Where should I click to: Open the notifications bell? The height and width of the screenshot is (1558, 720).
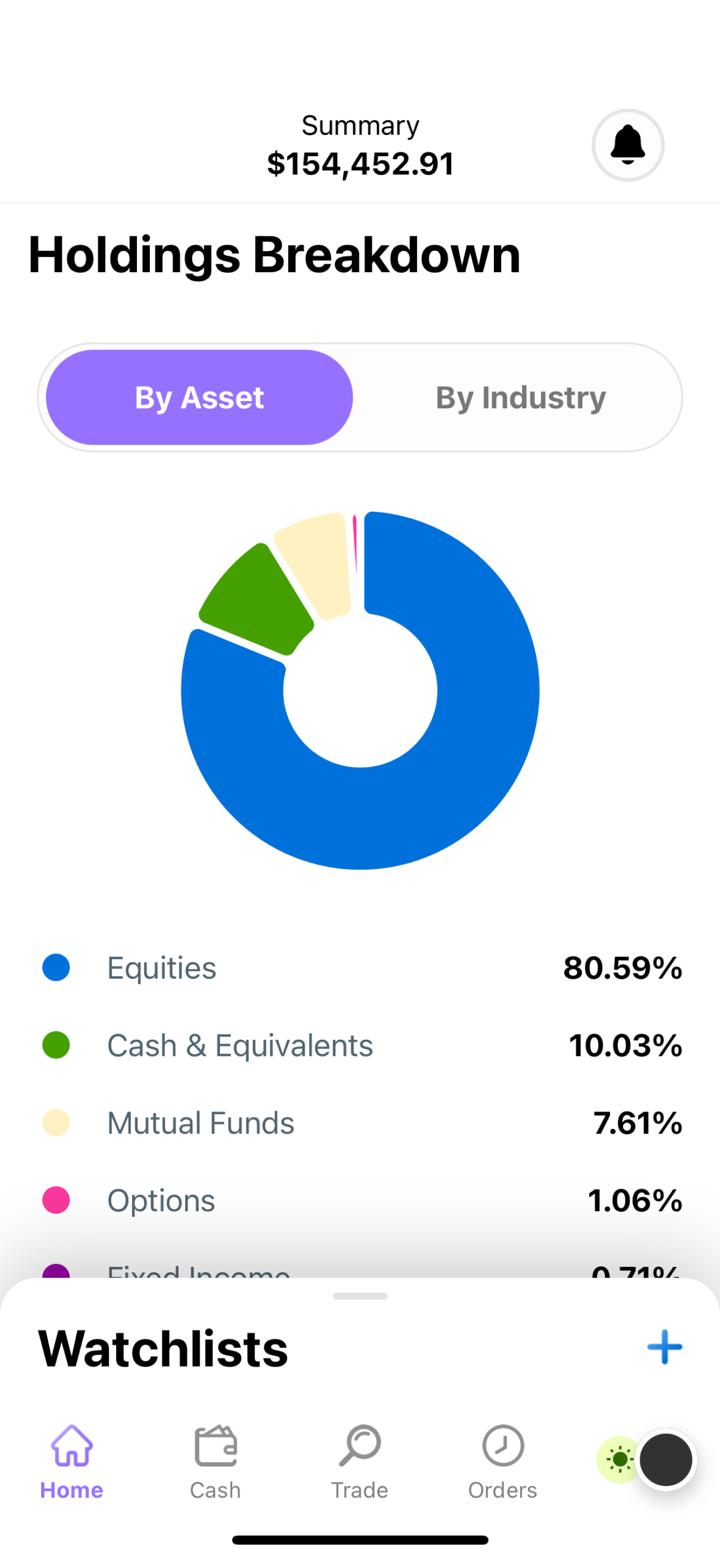628,146
